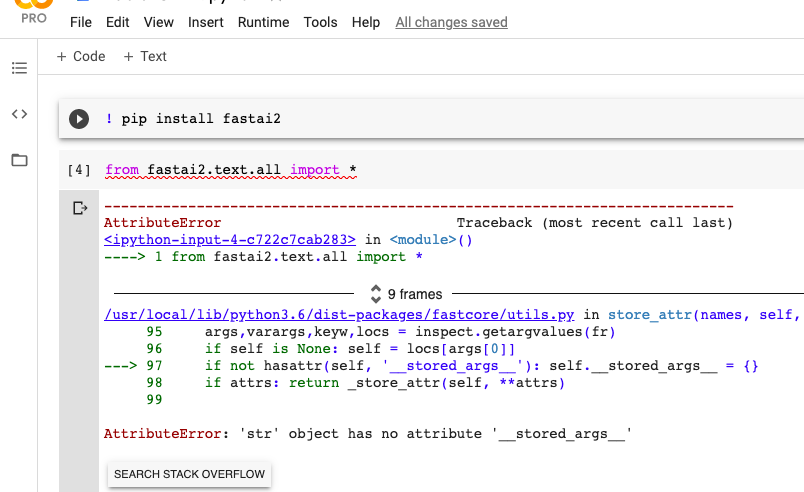
Task: Click traceback line 95 with inspect.getargvalues
Action: point(380,332)
